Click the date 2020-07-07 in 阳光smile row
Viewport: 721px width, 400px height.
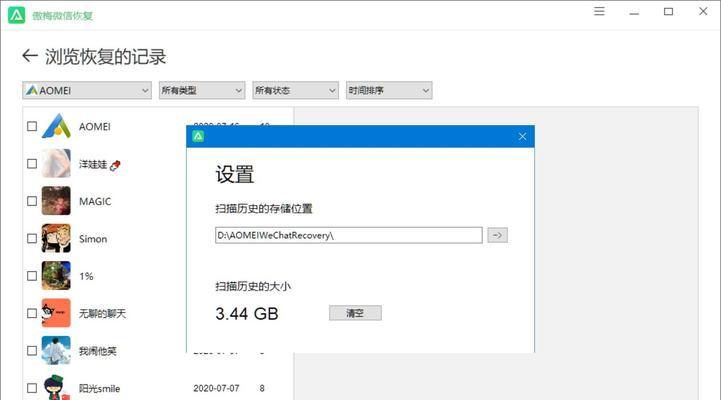coord(216,389)
